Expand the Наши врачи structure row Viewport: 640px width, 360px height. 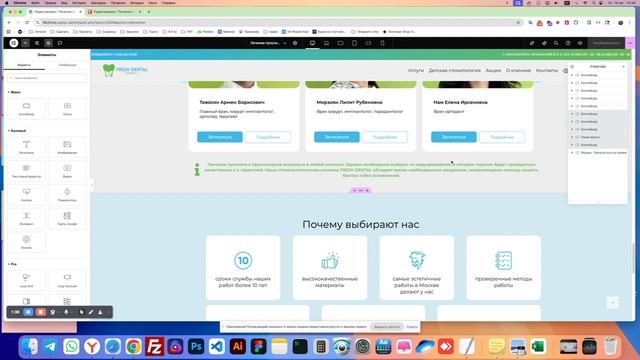coord(572,137)
